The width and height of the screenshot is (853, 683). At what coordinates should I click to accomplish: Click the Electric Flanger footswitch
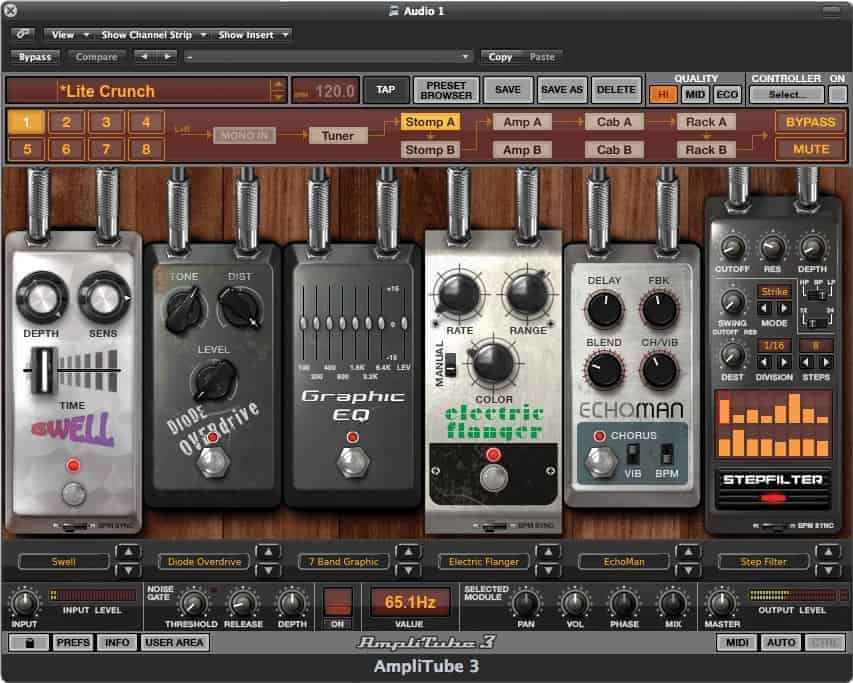point(491,477)
